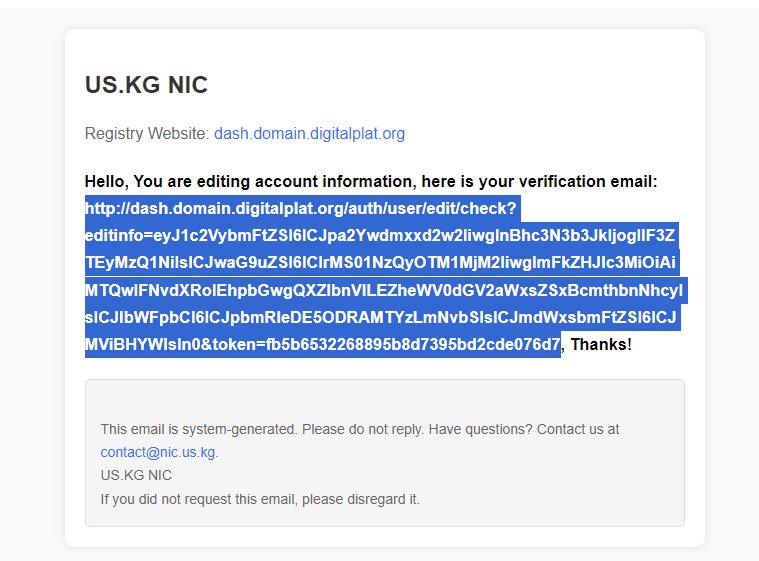Click the US.KG NIC heading at top
The image size is (759, 561).
coord(146,85)
